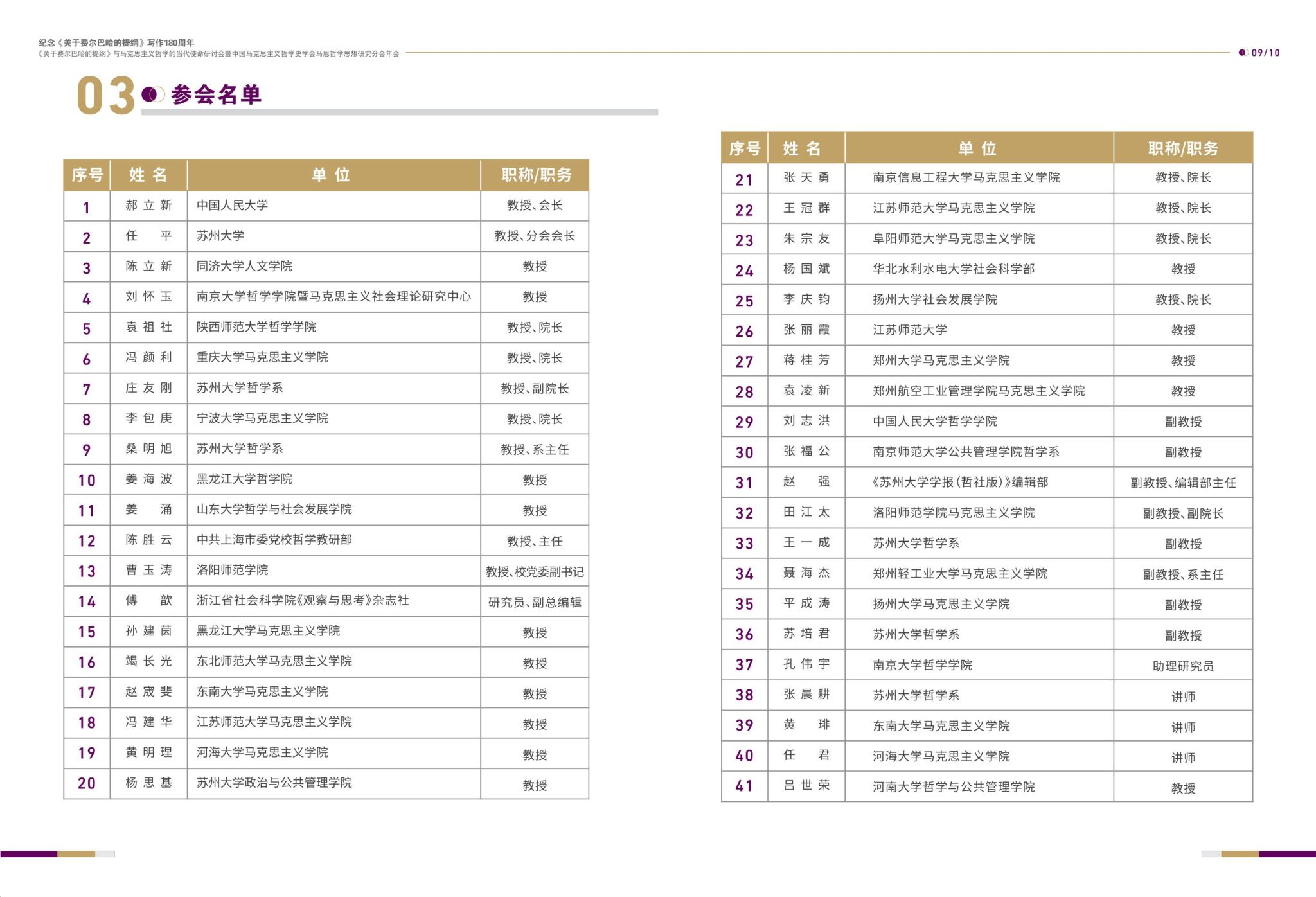Image resolution: width=1316 pixels, height=897 pixels.
Task: Click the left table 单位 column header
Action: pos(332,175)
